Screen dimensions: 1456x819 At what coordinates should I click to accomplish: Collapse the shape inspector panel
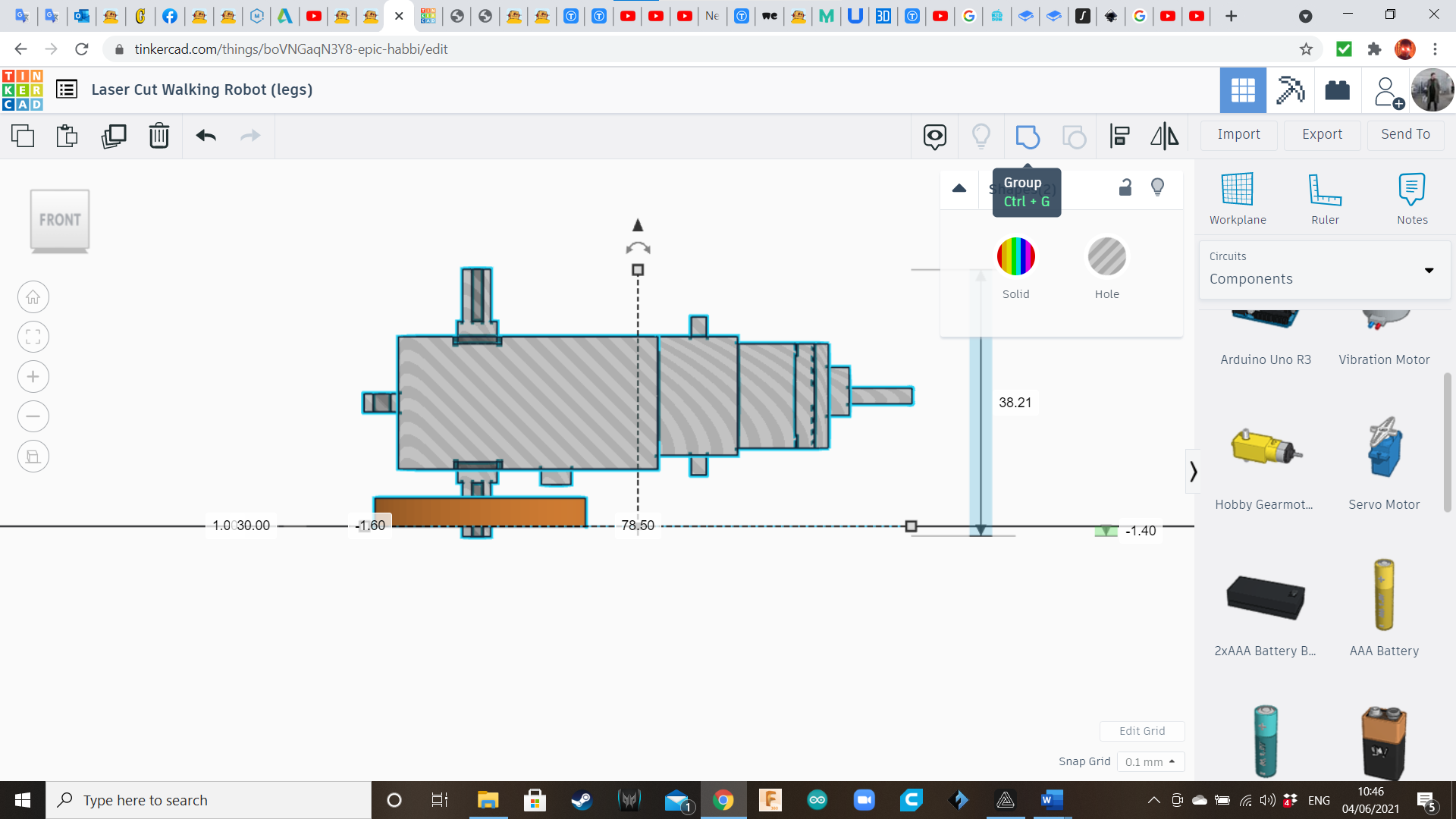point(959,188)
